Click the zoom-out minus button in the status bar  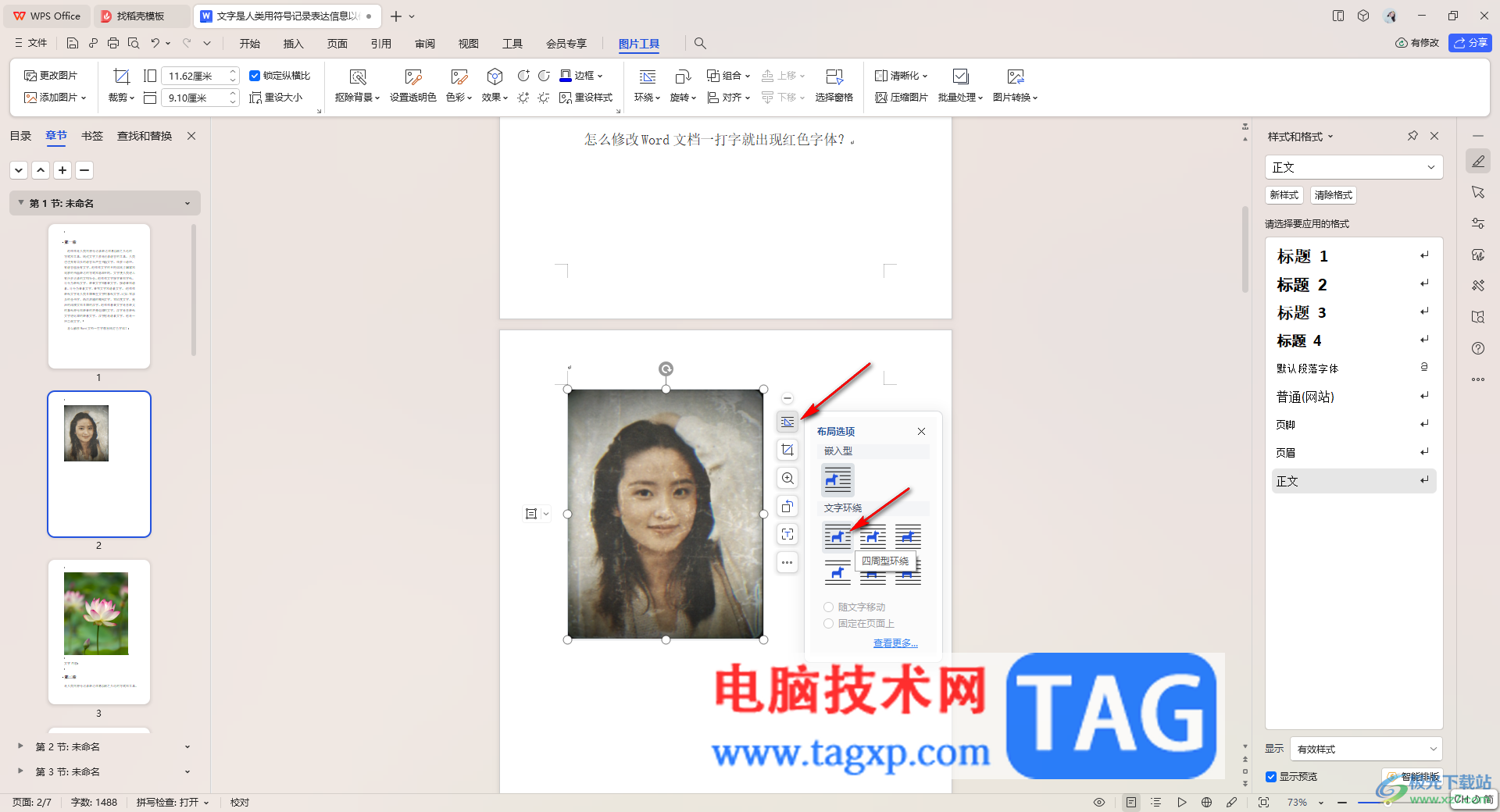[1342, 802]
